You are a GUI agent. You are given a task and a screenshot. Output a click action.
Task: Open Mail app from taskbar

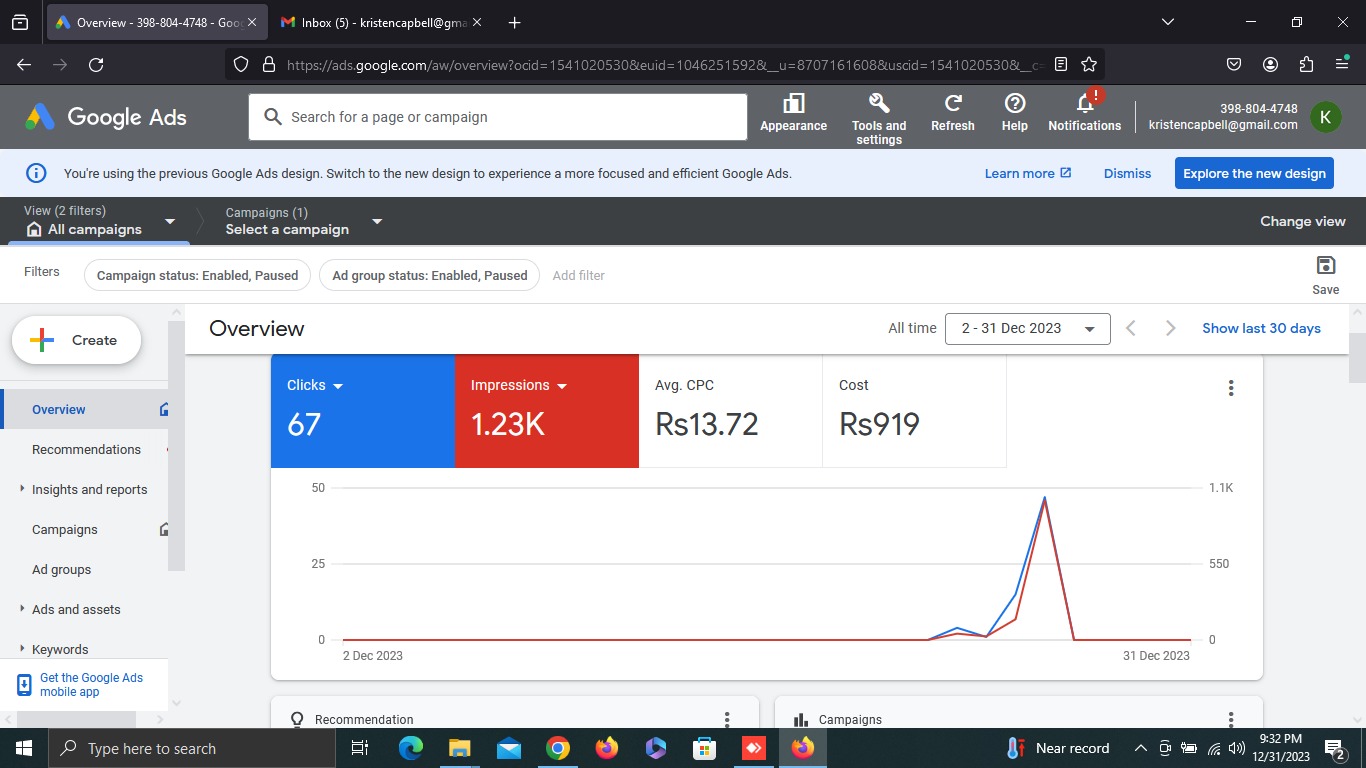(x=509, y=748)
